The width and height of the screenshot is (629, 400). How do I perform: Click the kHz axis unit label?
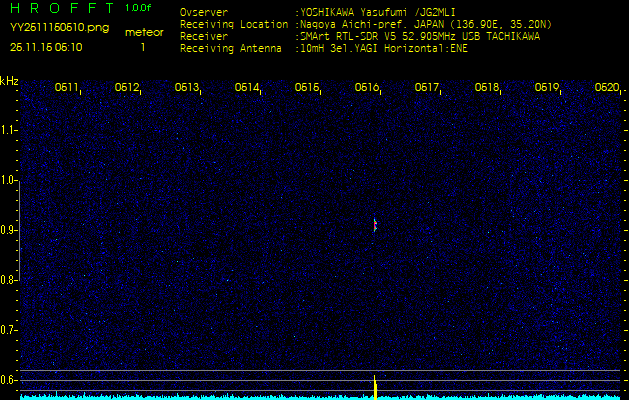[x=9, y=81]
